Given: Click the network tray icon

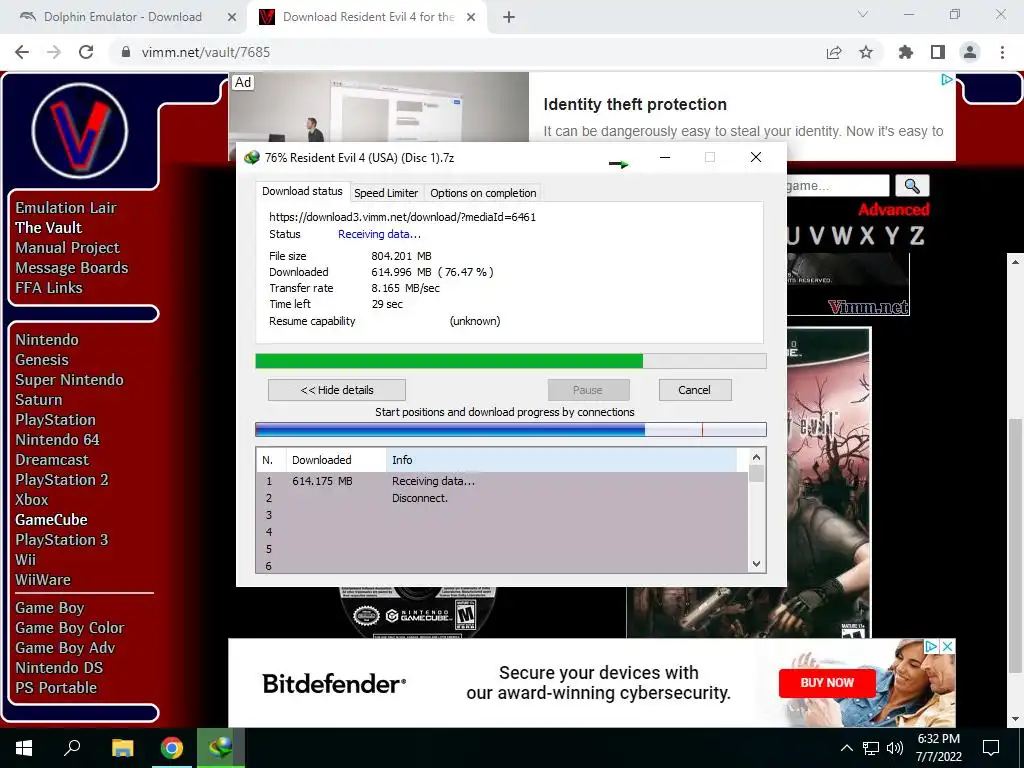Looking at the screenshot, I should (871, 748).
